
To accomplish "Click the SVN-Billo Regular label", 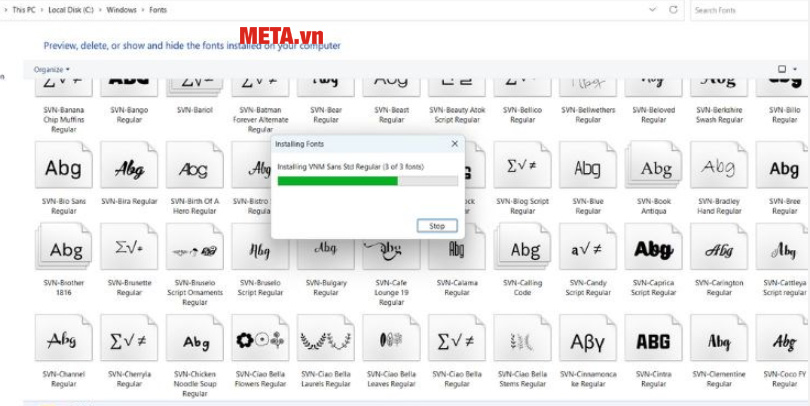I will (784, 115).
